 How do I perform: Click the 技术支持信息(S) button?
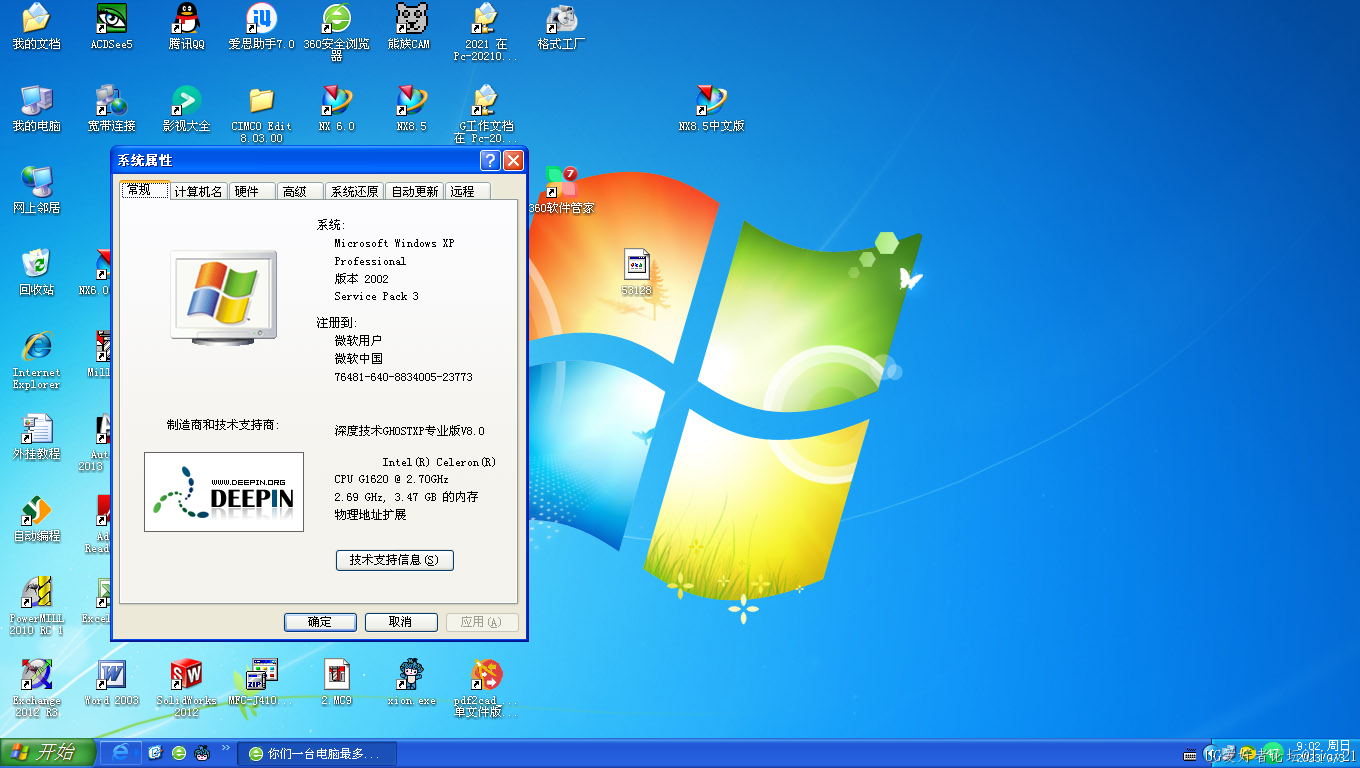[x=394, y=560]
